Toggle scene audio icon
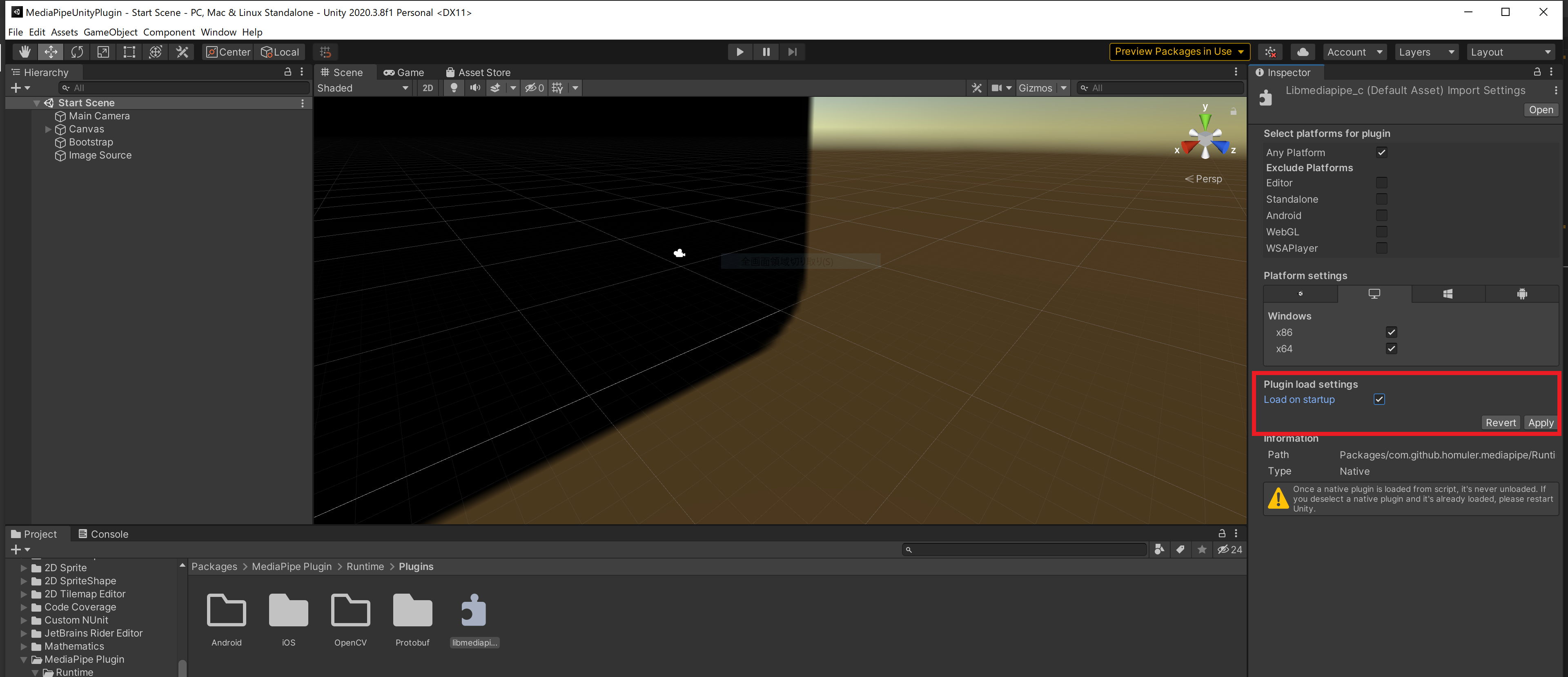This screenshot has height=677, width=1568. coord(475,88)
